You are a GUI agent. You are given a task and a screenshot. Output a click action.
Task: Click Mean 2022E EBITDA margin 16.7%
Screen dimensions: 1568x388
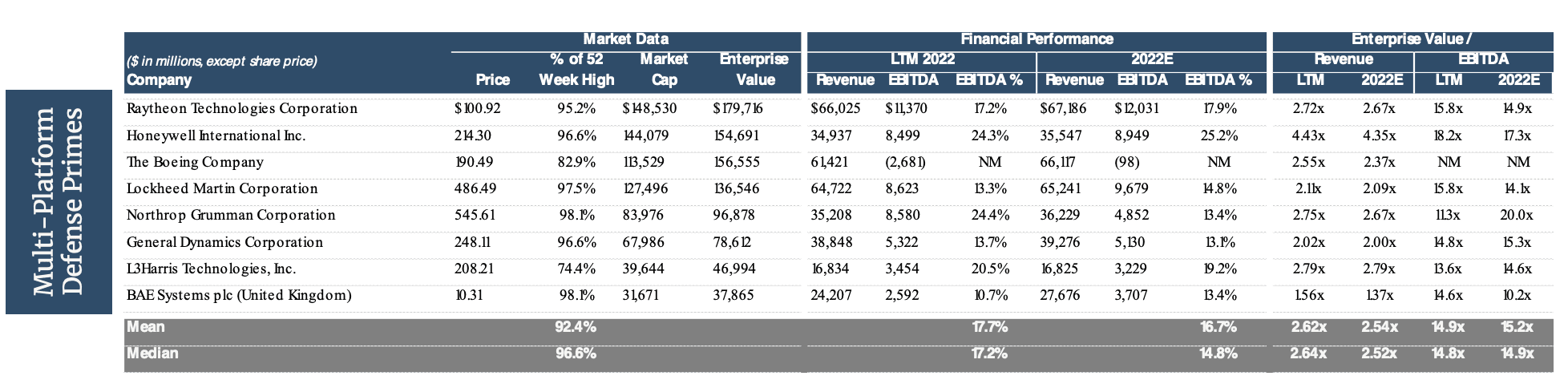pos(1218,327)
